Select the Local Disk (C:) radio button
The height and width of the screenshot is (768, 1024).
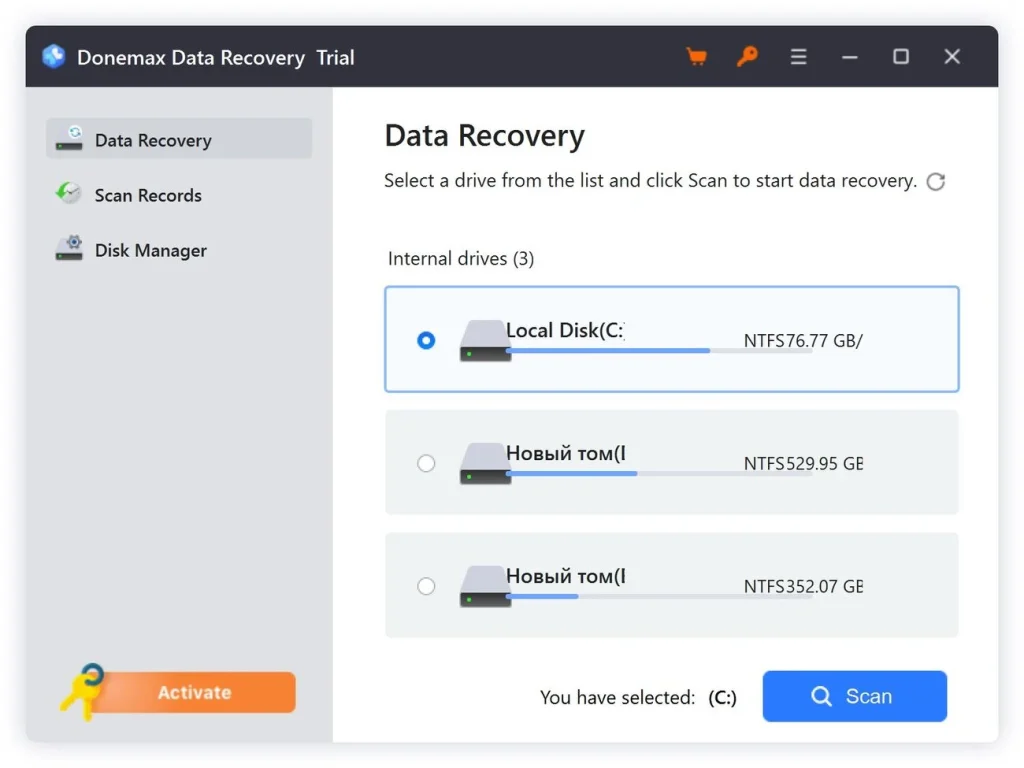426,340
